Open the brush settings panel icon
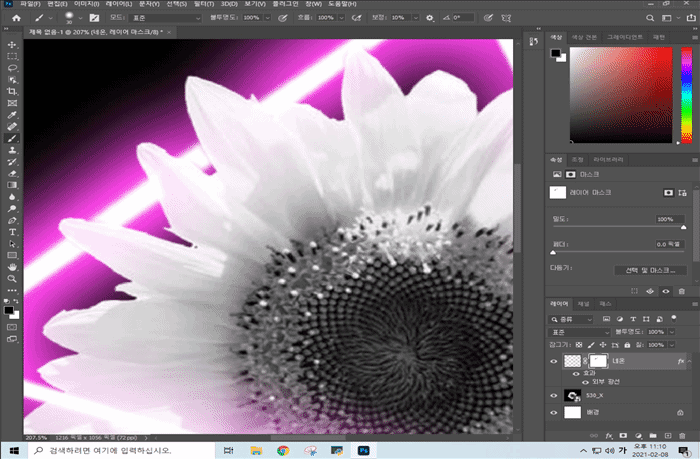 (94, 18)
